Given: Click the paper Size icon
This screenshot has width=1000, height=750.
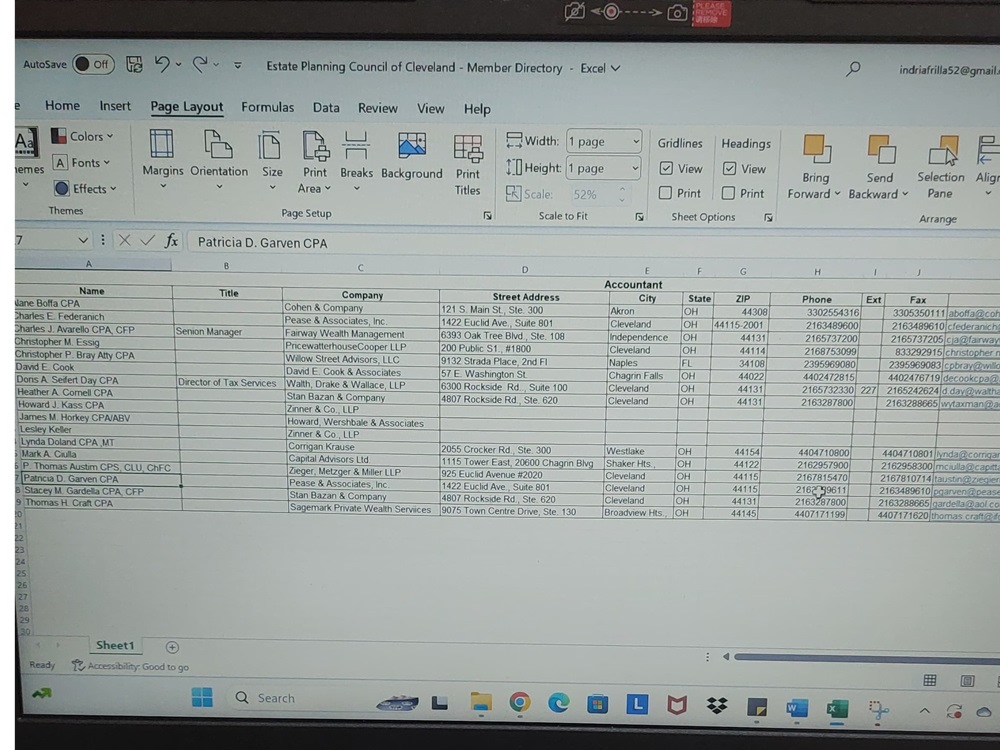Looking at the screenshot, I should click(270, 146).
